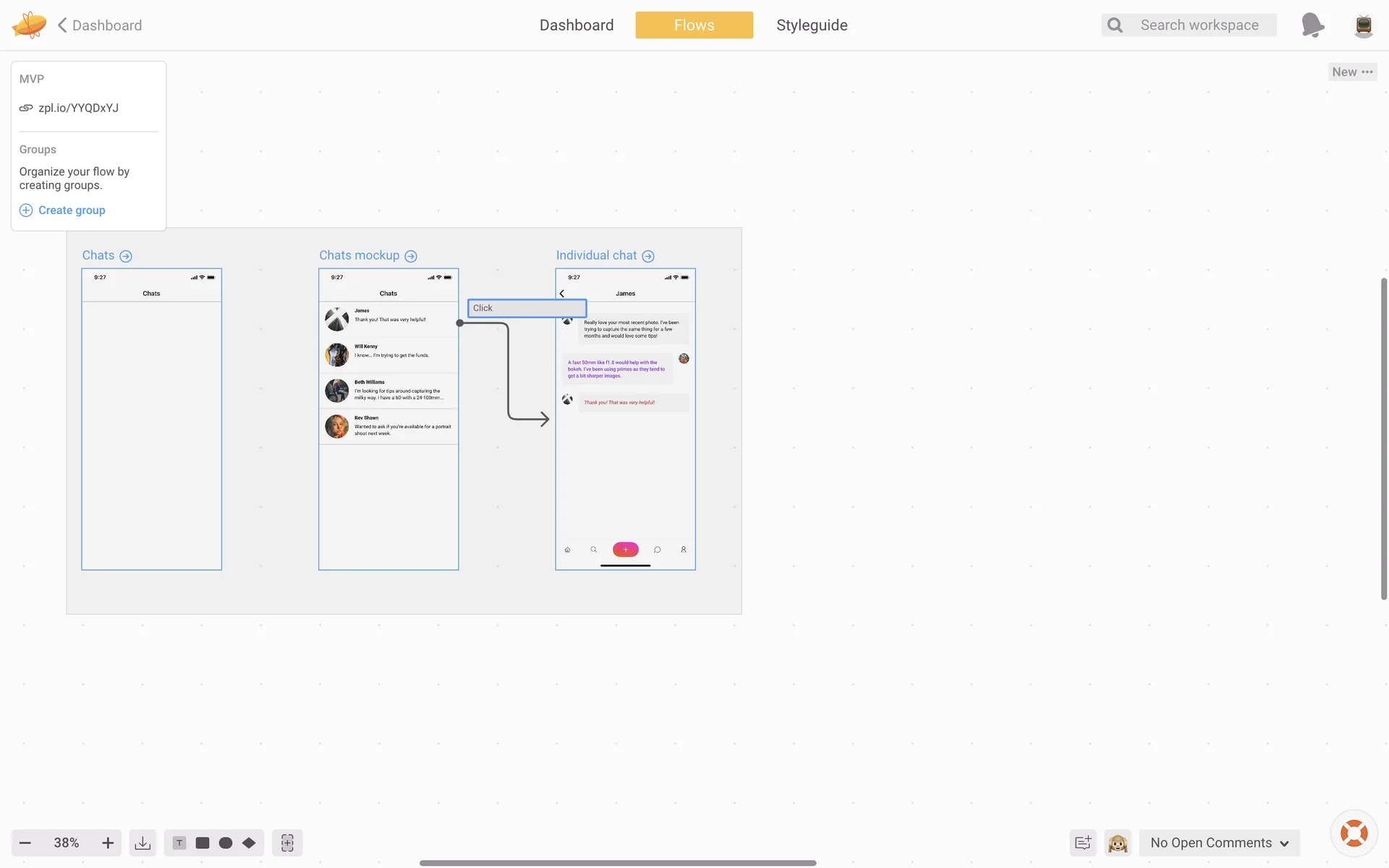Click the add comment note icon
The image size is (1389, 868).
point(1083,843)
